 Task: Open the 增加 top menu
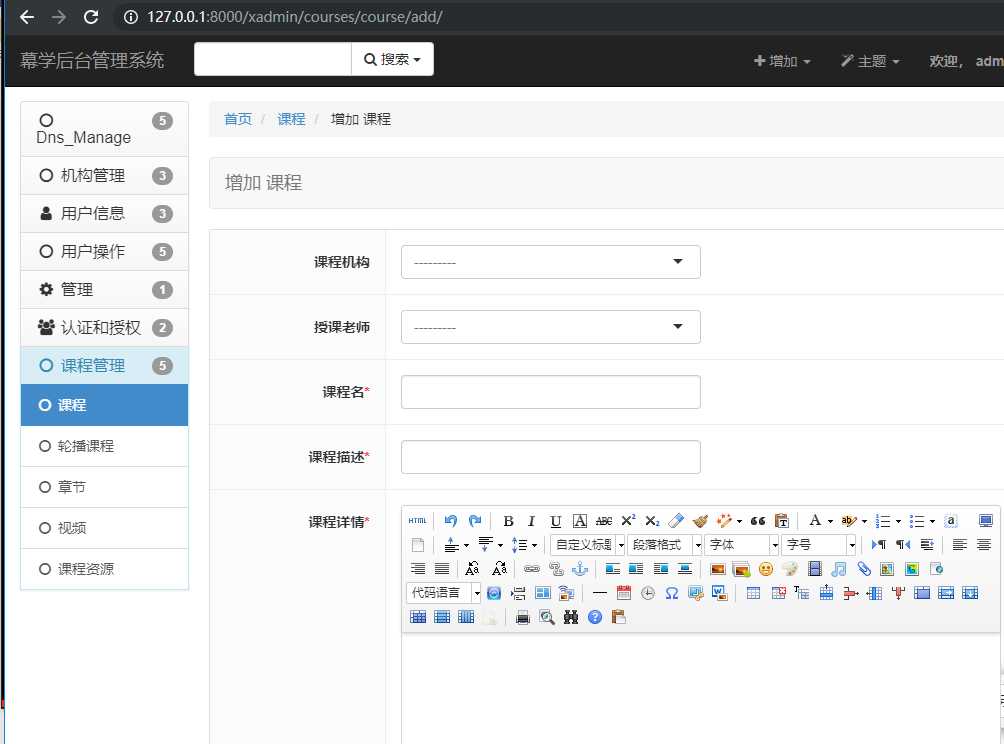[782, 61]
